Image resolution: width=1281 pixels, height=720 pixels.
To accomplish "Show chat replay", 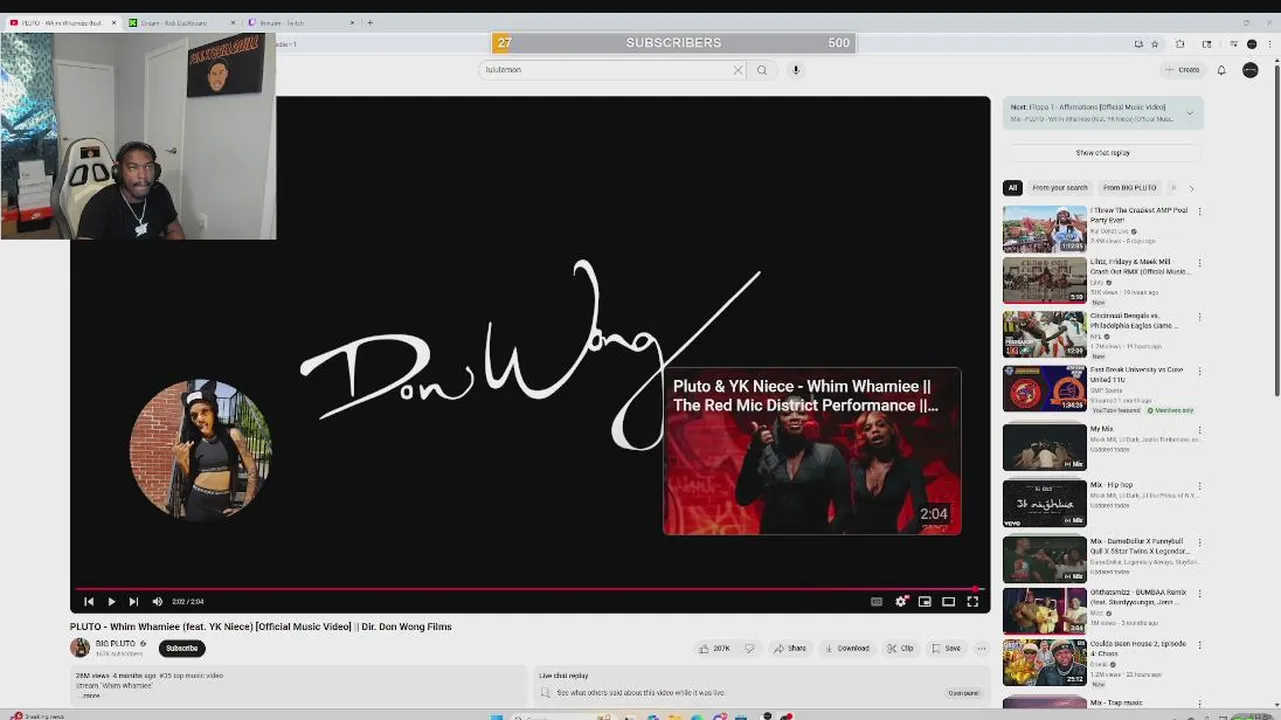I will click(x=1103, y=153).
